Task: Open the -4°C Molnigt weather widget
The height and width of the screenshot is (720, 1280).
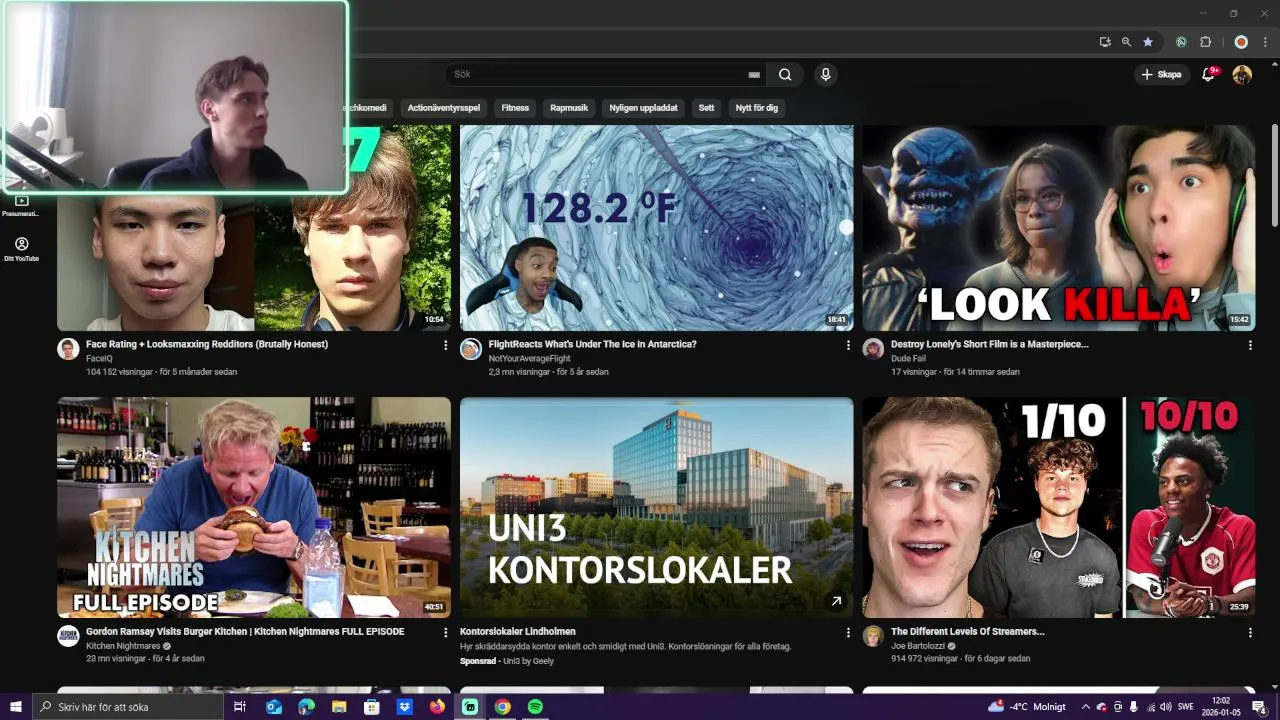Action: (x=1027, y=707)
